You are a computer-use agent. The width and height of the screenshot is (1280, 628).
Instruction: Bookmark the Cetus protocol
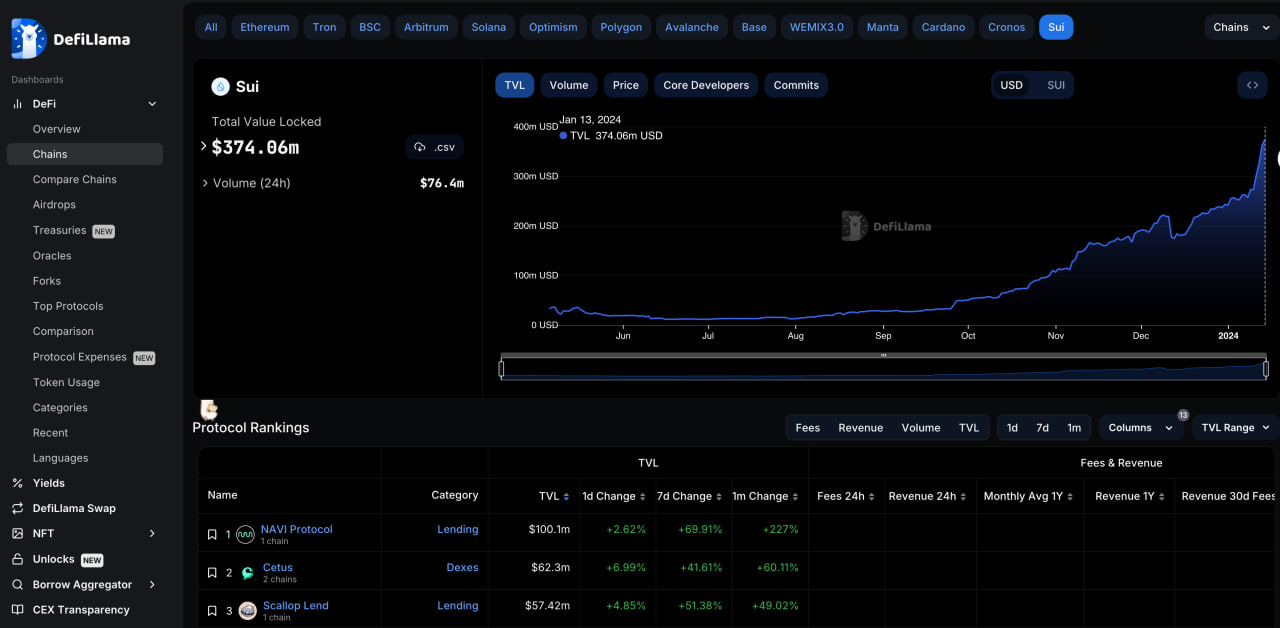coord(212,573)
